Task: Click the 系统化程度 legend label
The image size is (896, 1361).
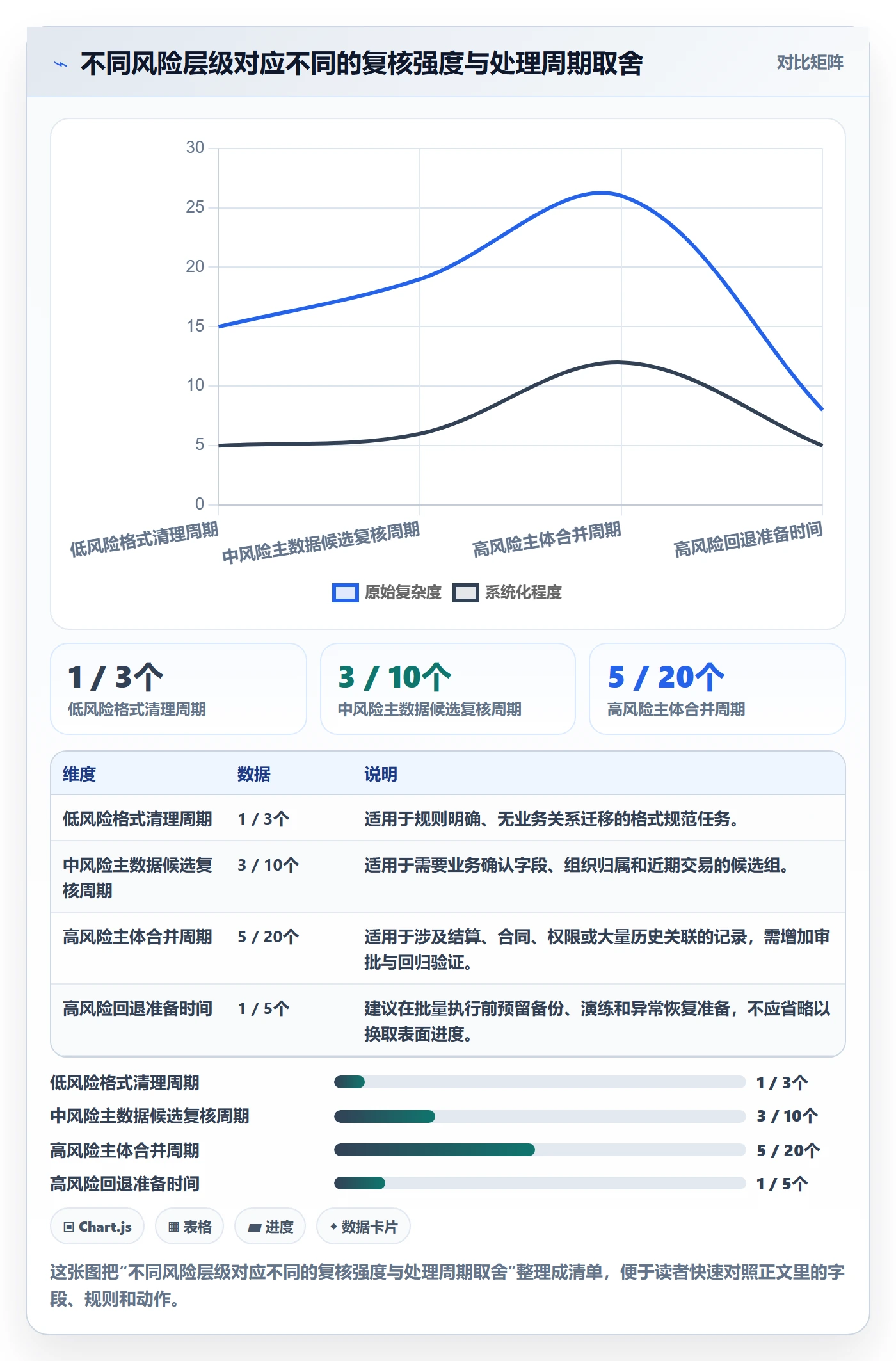Action: [x=523, y=592]
